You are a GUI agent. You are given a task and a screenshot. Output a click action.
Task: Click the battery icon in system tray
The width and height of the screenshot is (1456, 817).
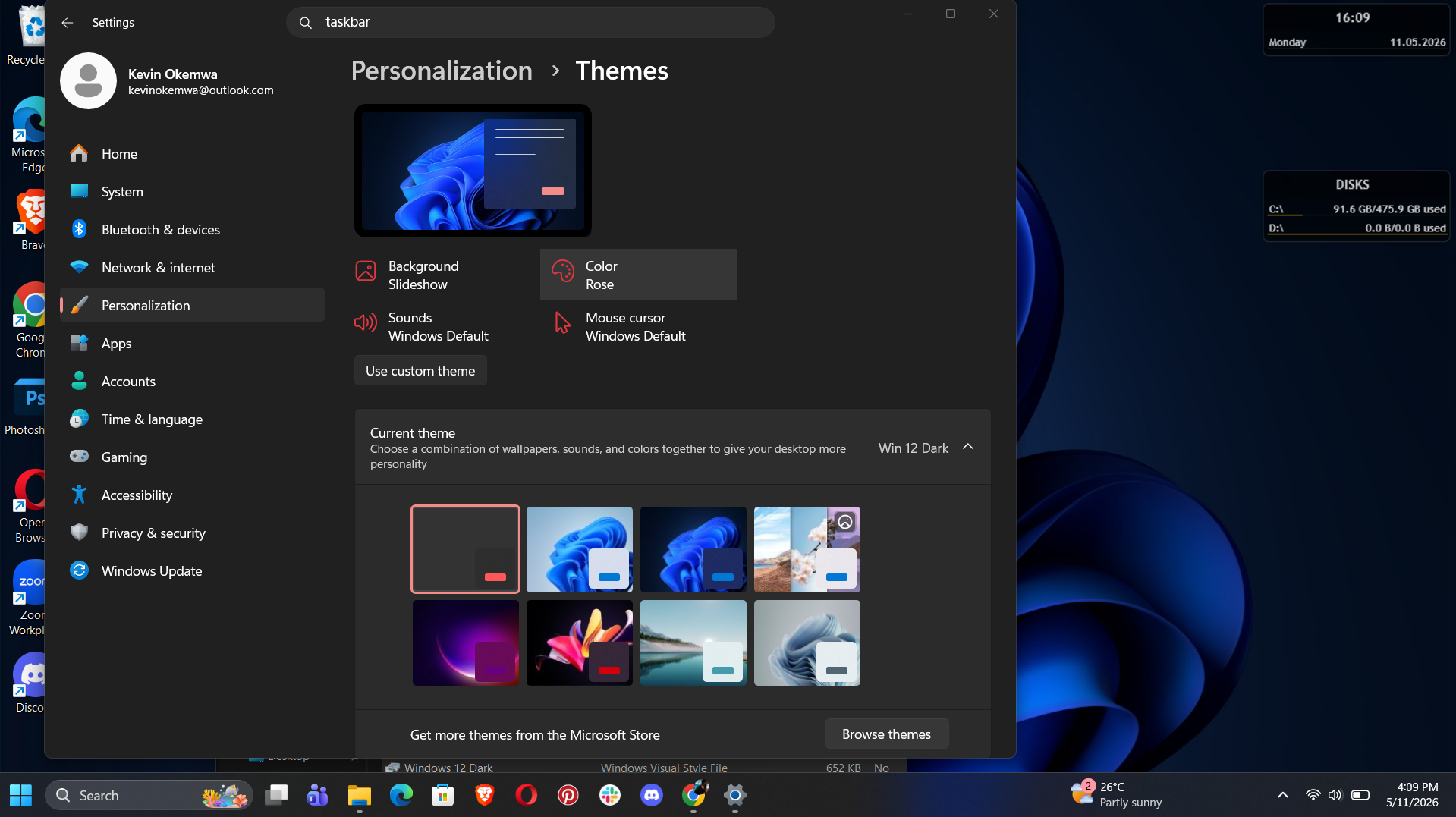(1360, 795)
